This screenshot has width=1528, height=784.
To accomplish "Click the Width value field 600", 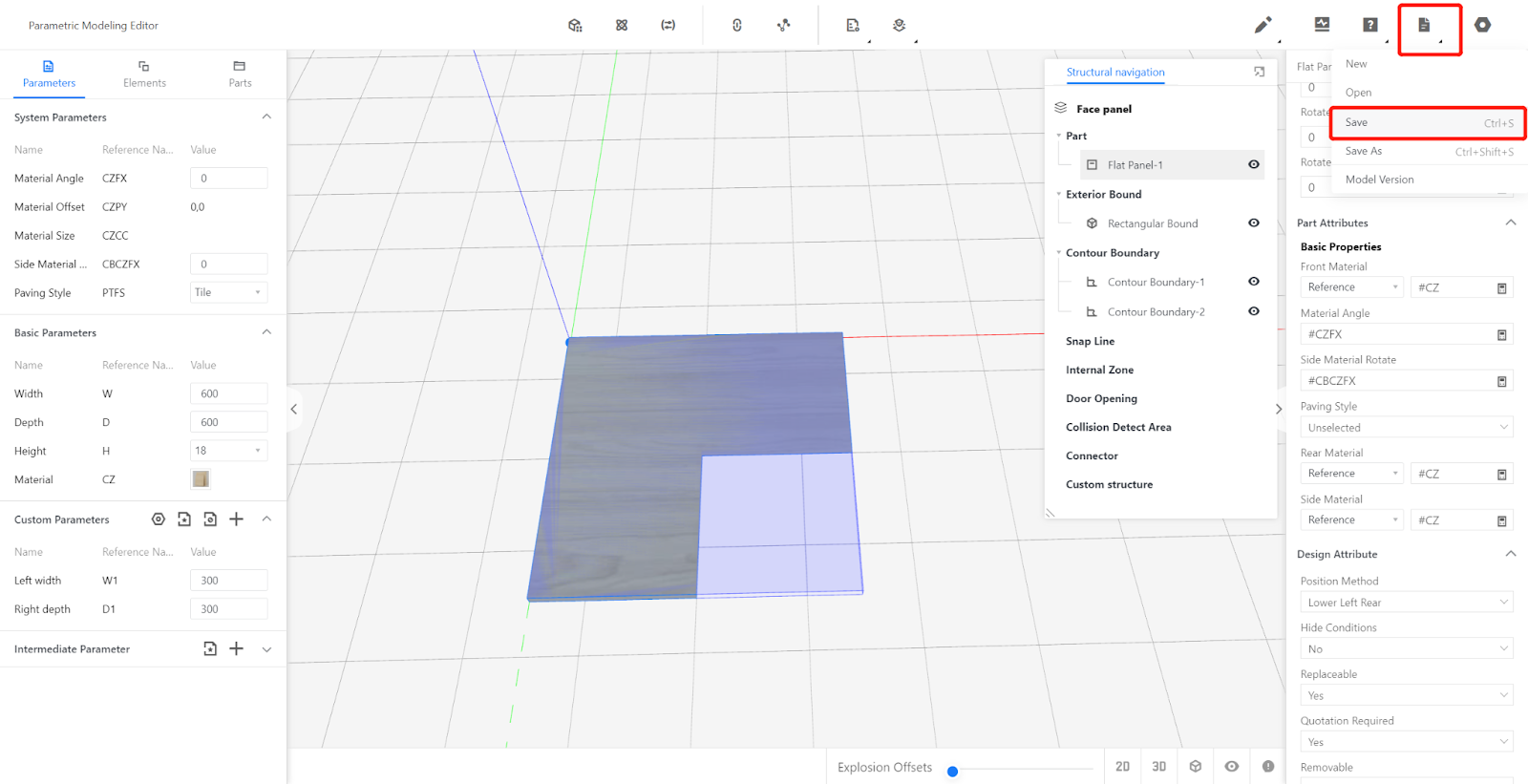I will pyautogui.click(x=229, y=393).
